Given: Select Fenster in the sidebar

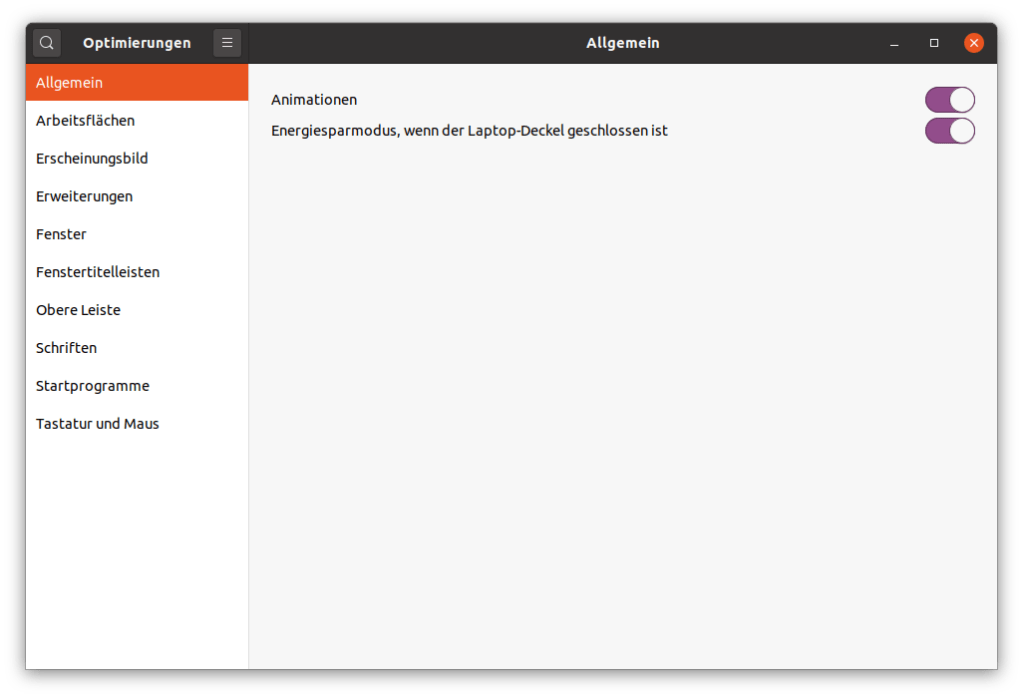Looking at the screenshot, I should tap(137, 234).
